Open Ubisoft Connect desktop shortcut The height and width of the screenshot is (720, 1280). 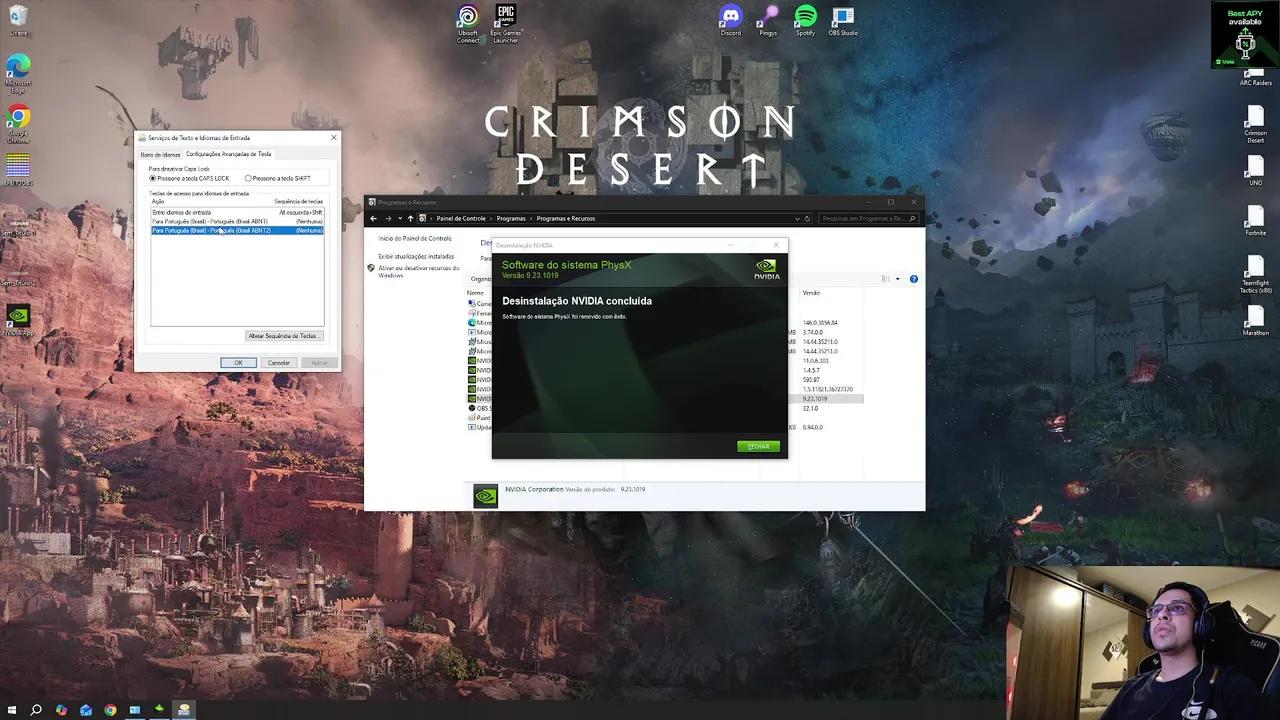[x=468, y=24]
